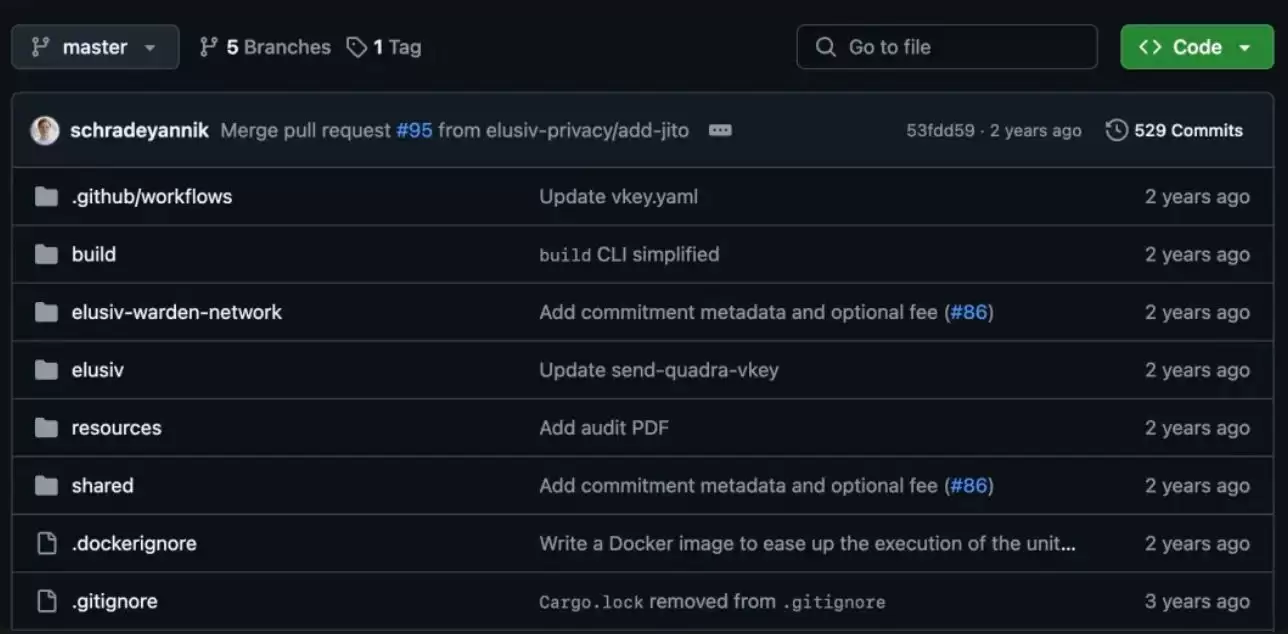
Task: Click the build folder icon
Action: click(46, 254)
